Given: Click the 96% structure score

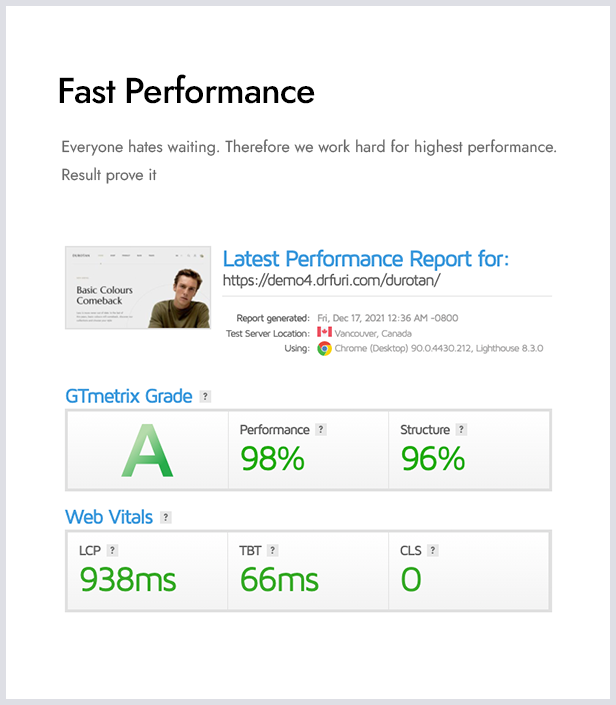Looking at the screenshot, I should [432, 458].
